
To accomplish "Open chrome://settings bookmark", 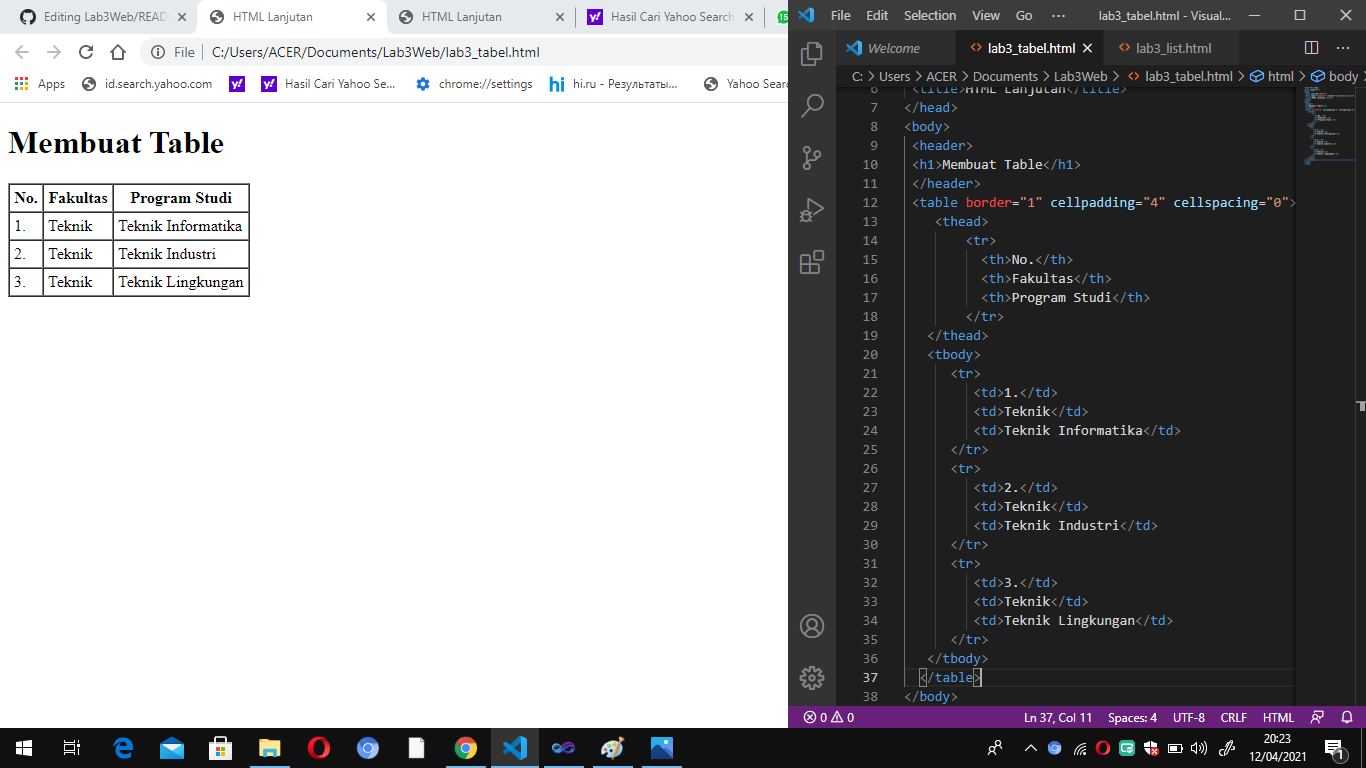I will tap(474, 84).
